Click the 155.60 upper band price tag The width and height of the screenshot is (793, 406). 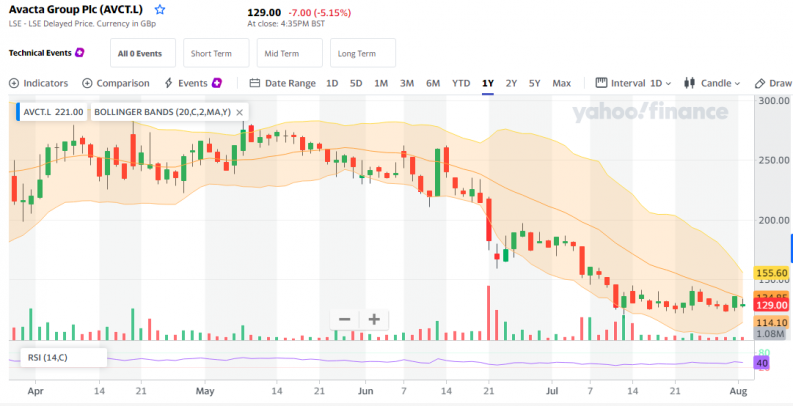coord(772,273)
